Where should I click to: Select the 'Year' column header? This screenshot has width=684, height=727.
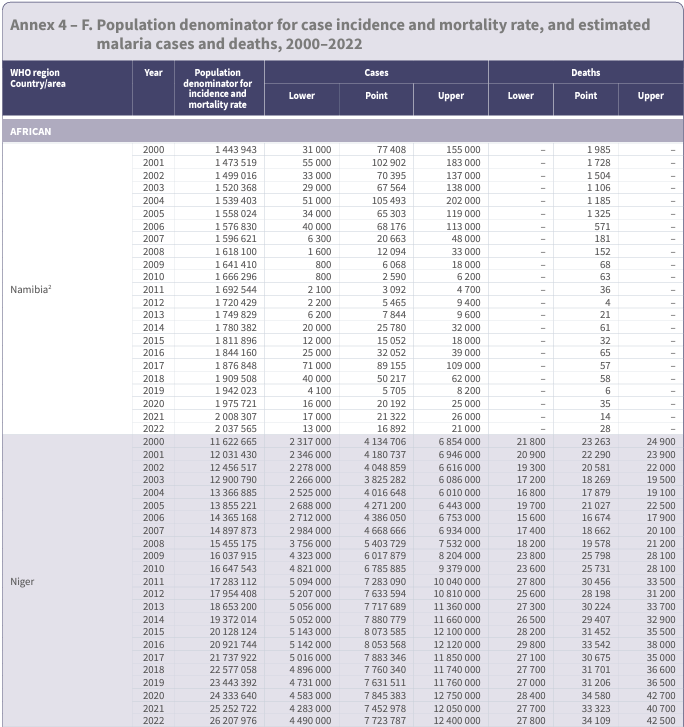[153, 73]
